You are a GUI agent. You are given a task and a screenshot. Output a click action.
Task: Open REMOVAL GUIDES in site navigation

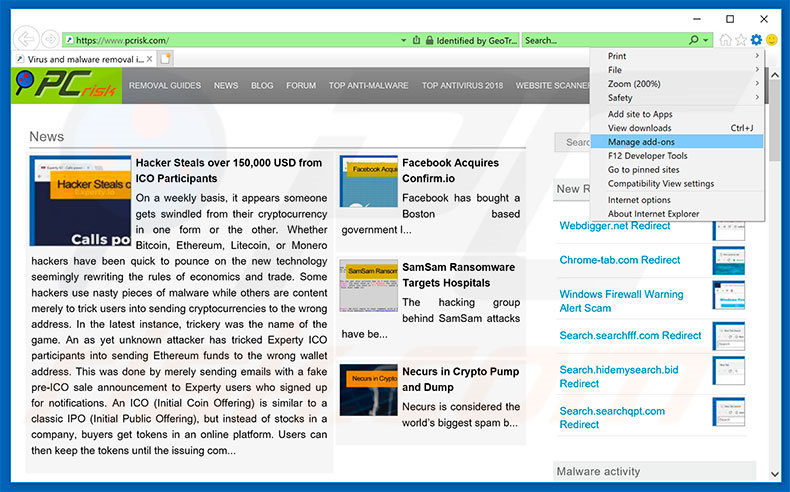(165, 86)
